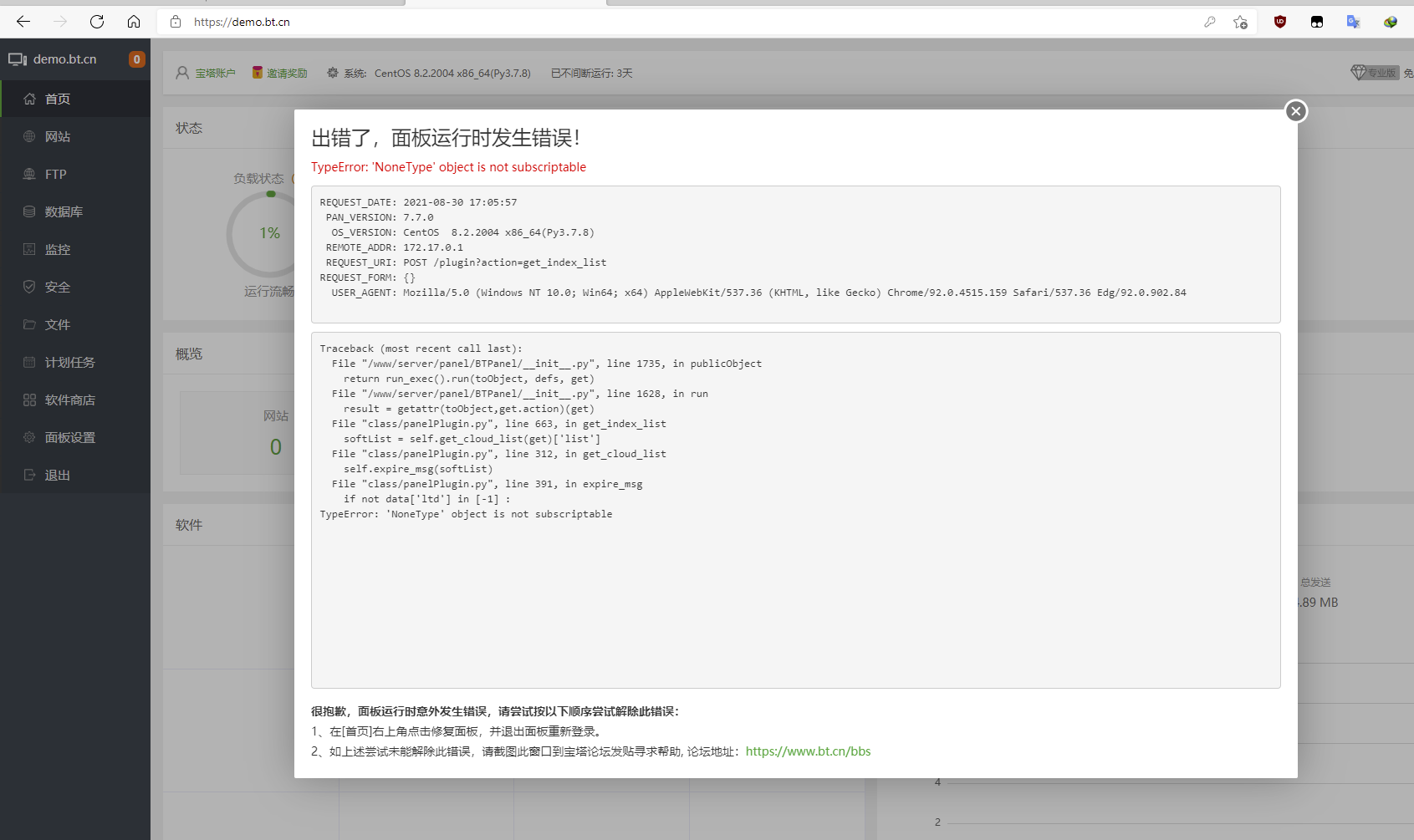Image resolution: width=1414 pixels, height=840 pixels.
Task: Add page to favorites star icon
Action: [x=1240, y=22]
